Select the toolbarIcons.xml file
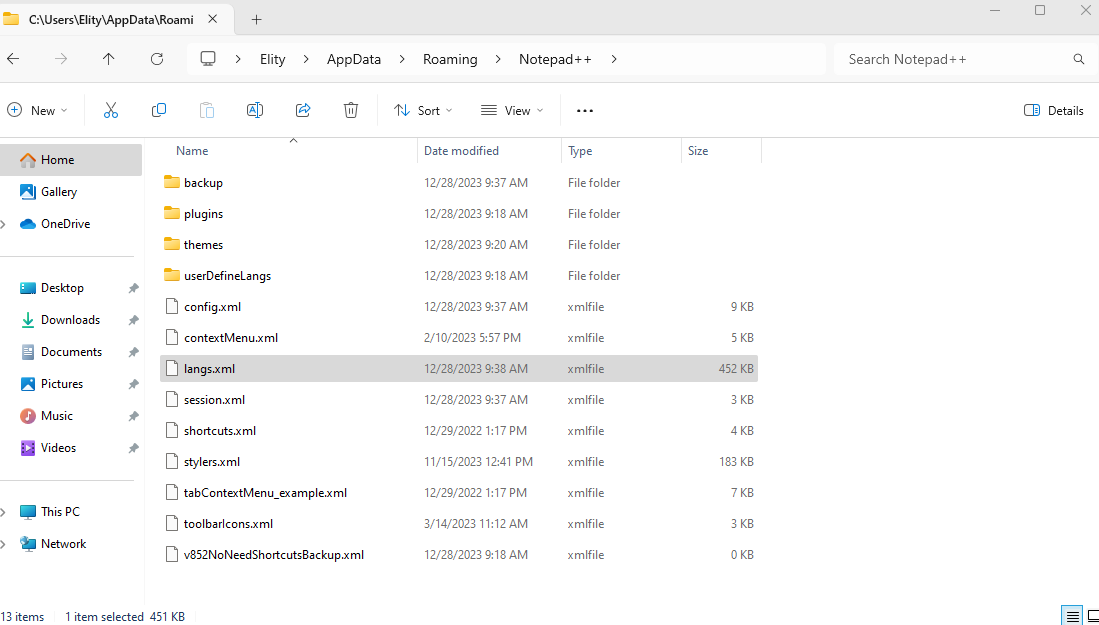Screen dimensions: 1099x625 [459, 523]
